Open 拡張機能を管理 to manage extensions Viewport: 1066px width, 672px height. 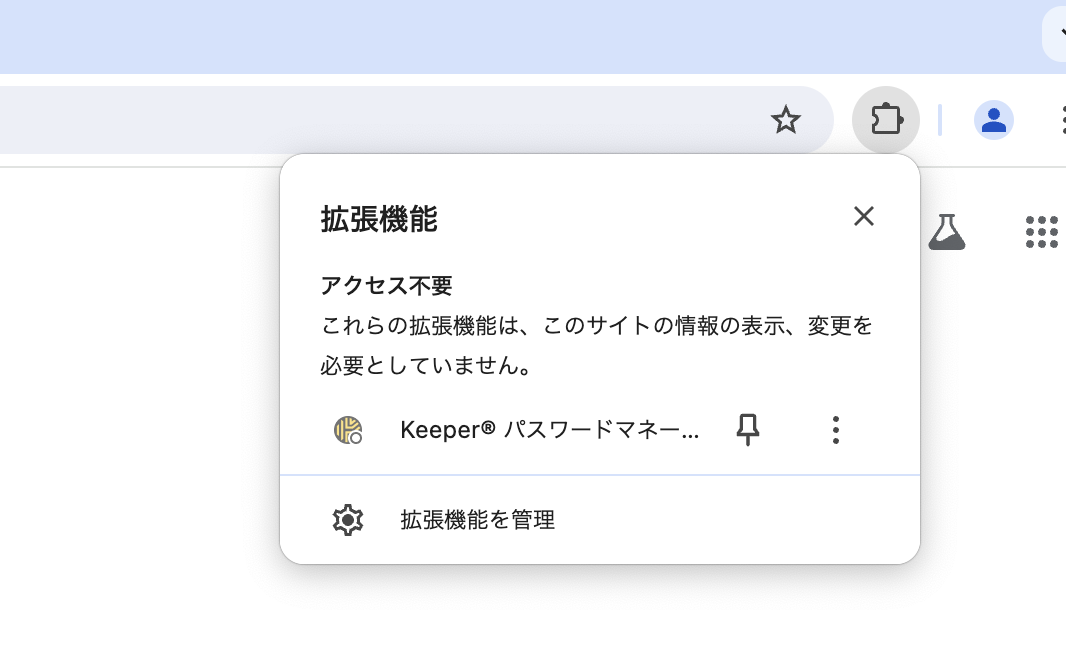478,520
